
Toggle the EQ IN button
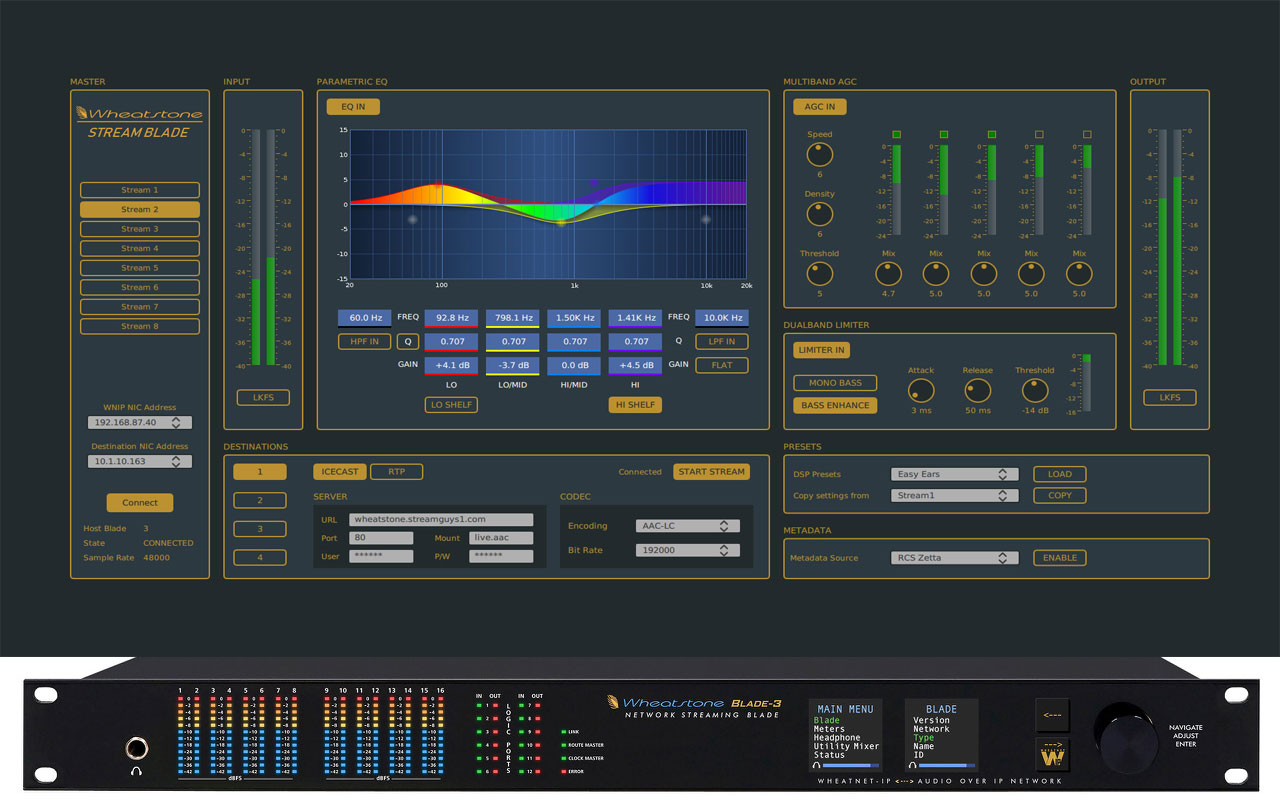[353, 107]
